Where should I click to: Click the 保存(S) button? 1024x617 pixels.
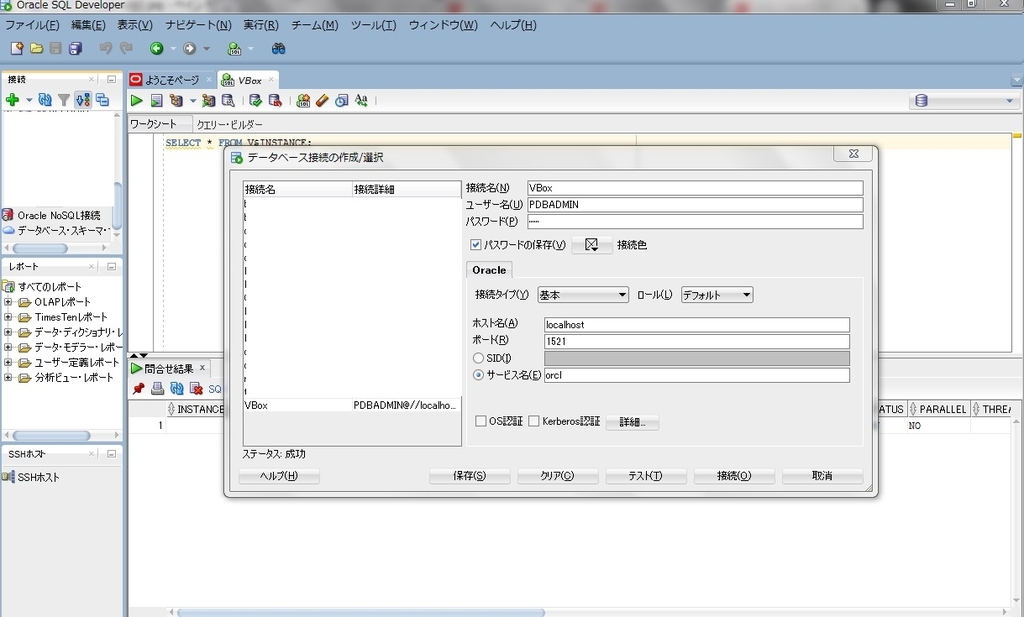470,476
